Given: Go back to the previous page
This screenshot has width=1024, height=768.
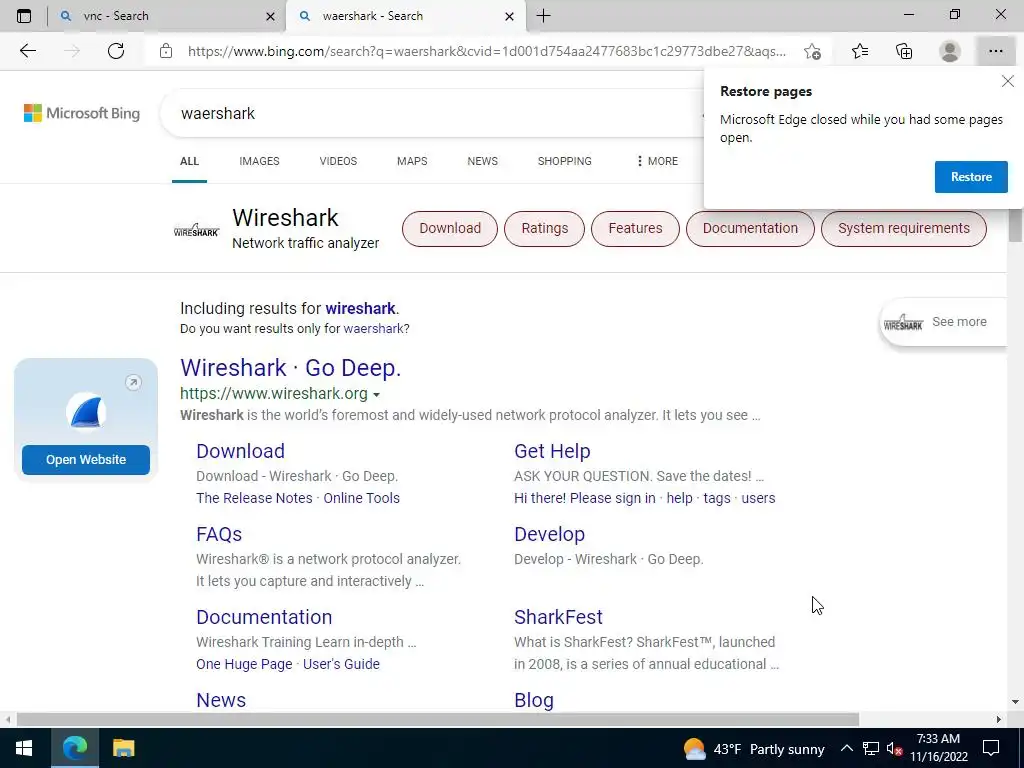Looking at the screenshot, I should point(27,51).
